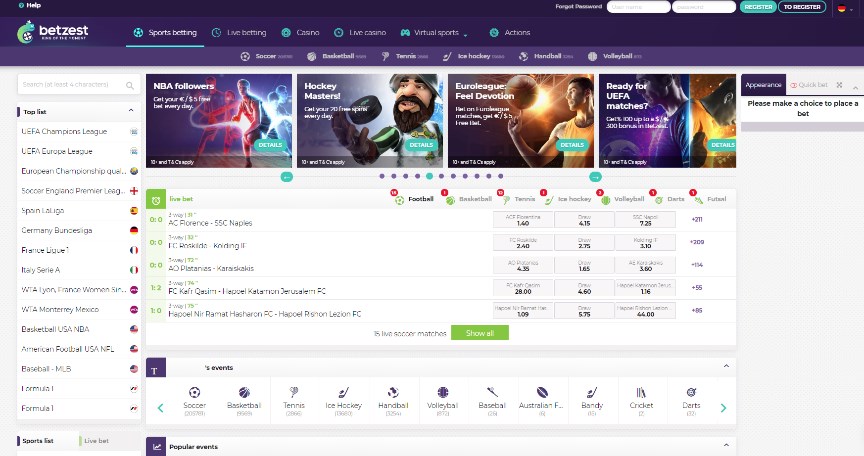Filter live bets by Basketball

click(469, 199)
